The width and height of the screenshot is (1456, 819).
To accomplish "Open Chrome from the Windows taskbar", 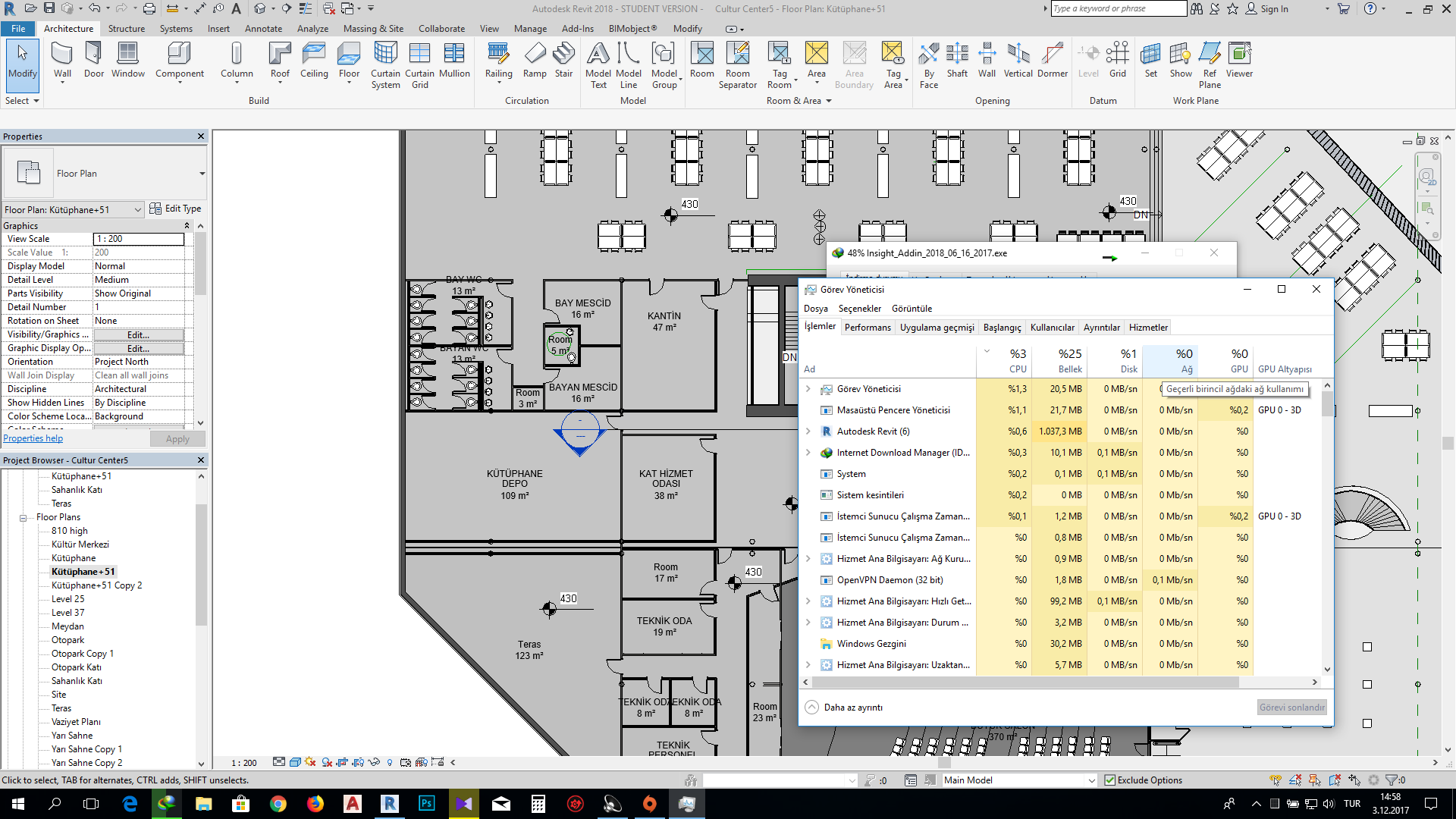I will 278,804.
